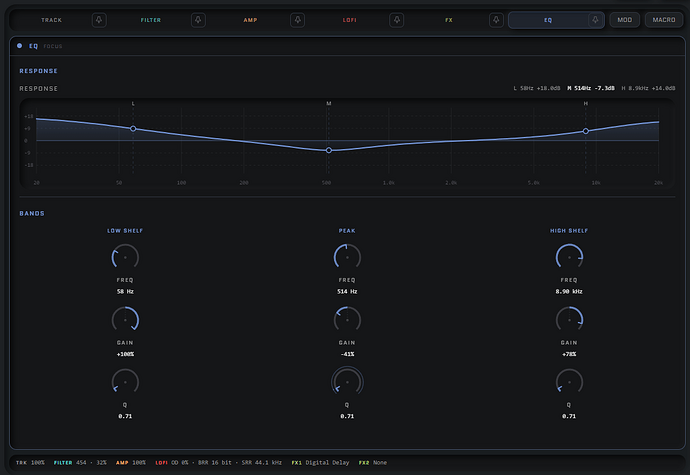Screen dimensions: 690x475
Task: Click the PEAK band heading
Action: click(x=347, y=231)
